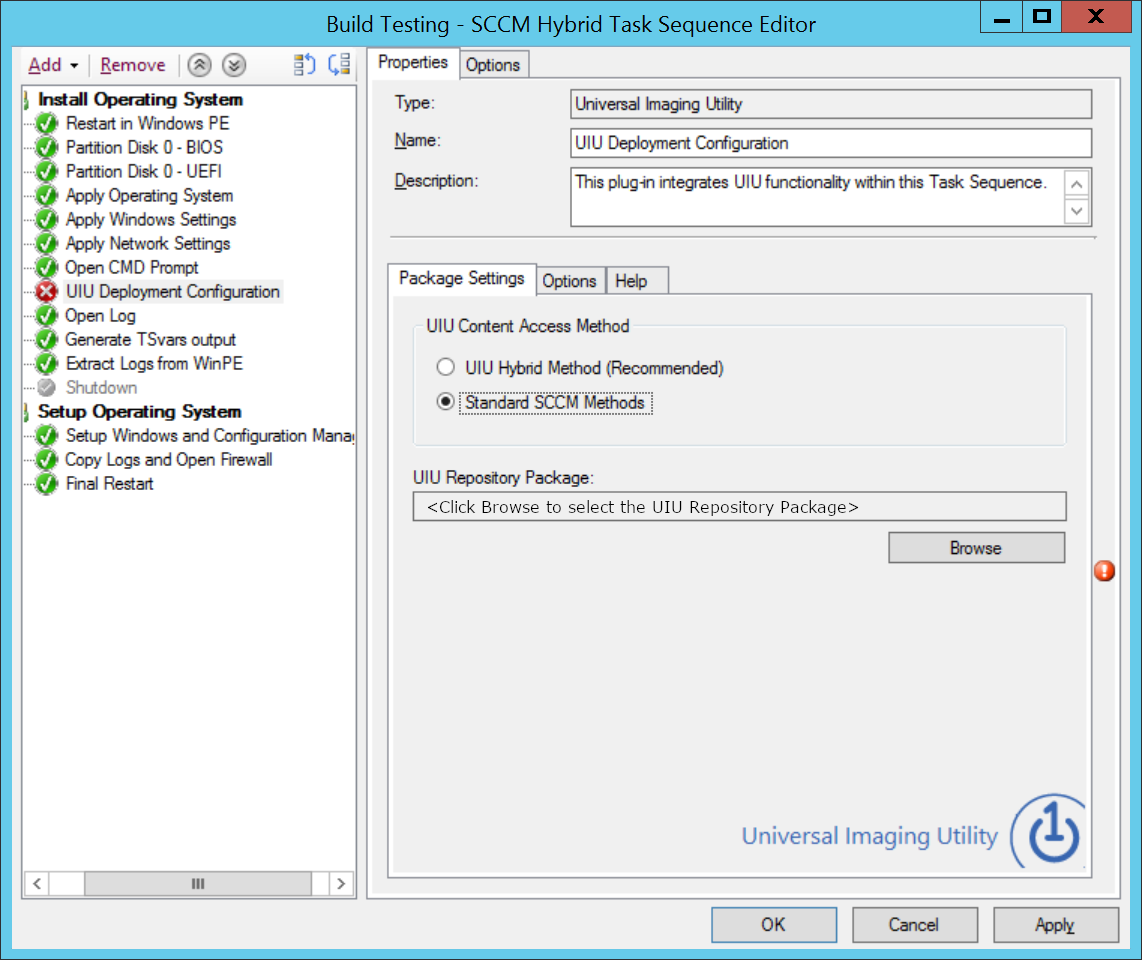Open the inner Options tab beside Package Settings

coord(569,281)
